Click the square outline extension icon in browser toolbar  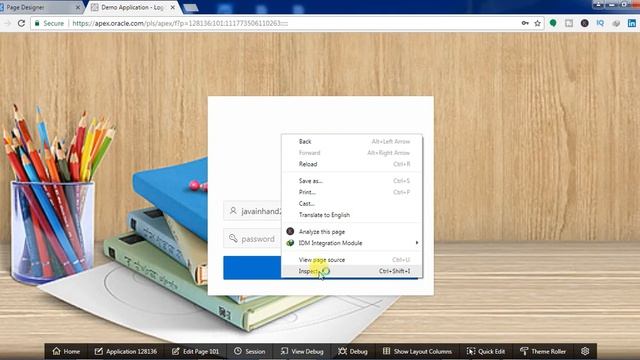tap(569, 23)
